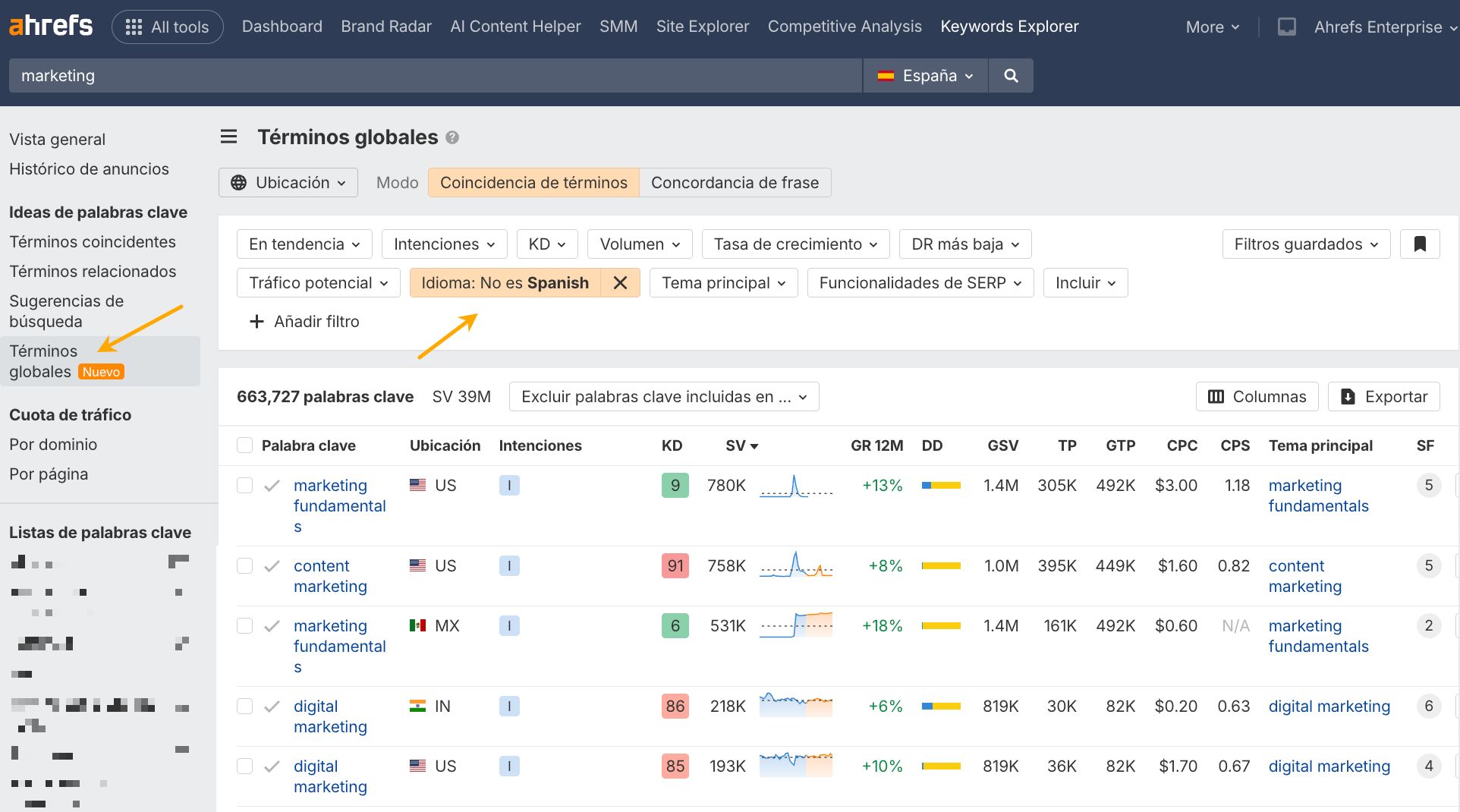Screen dimensions: 1460x812
Task: Click the monitor icon in top bar
Action: 1286,27
